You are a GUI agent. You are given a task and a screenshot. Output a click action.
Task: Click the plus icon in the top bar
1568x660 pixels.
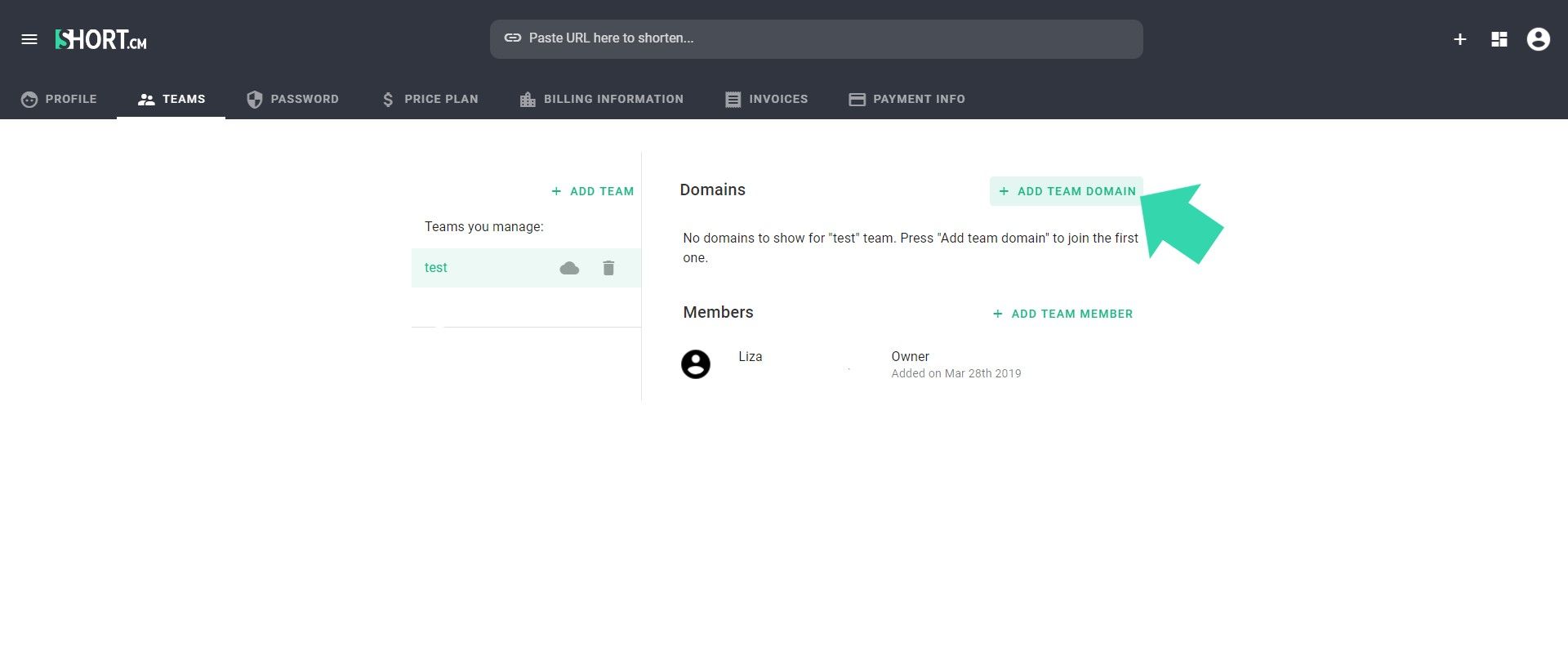click(x=1460, y=39)
